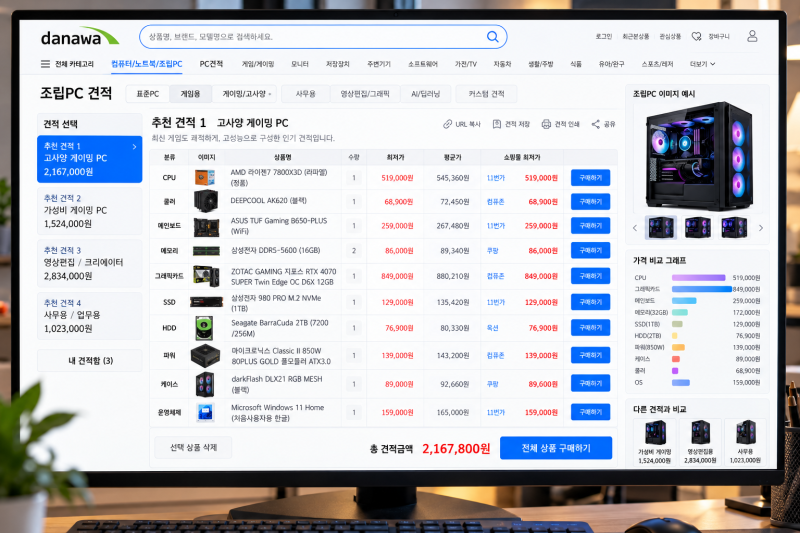The width and height of the screenshot is (800, 533).
Task: Click the 메모리 row quantity box showing 2
Action: pyautogui.click(x=354, y=250)
